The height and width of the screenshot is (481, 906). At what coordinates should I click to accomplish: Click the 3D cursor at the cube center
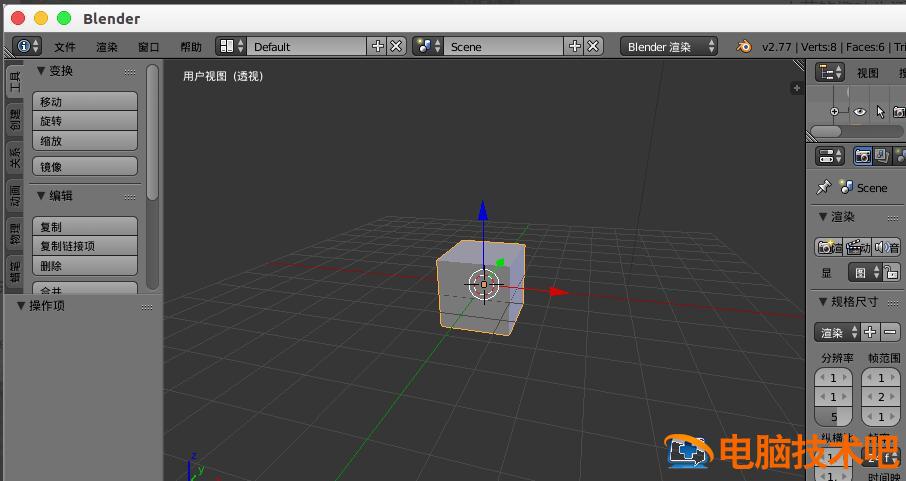[484, 284]
